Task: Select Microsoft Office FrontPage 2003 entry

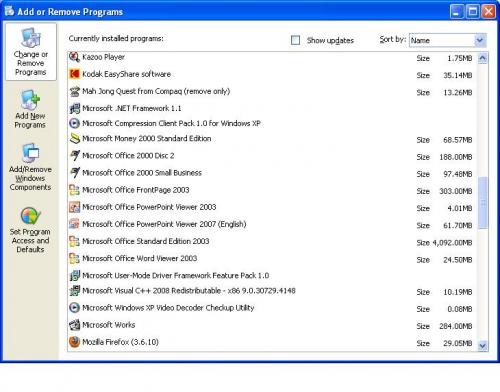Action: pyautogui.click(x=136, y=190)
